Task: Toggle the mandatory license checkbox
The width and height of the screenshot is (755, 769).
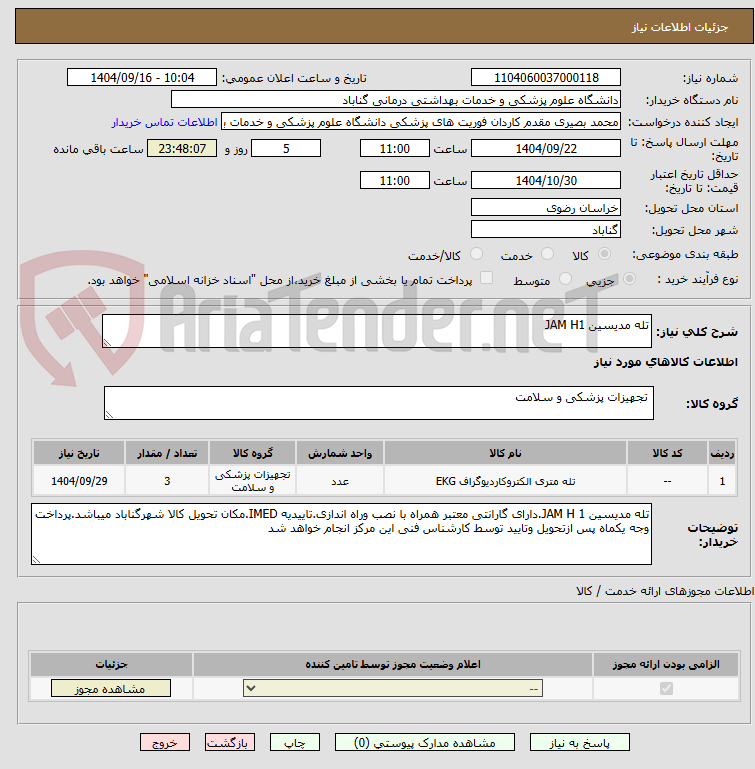Action: click(x=666, y=688)
